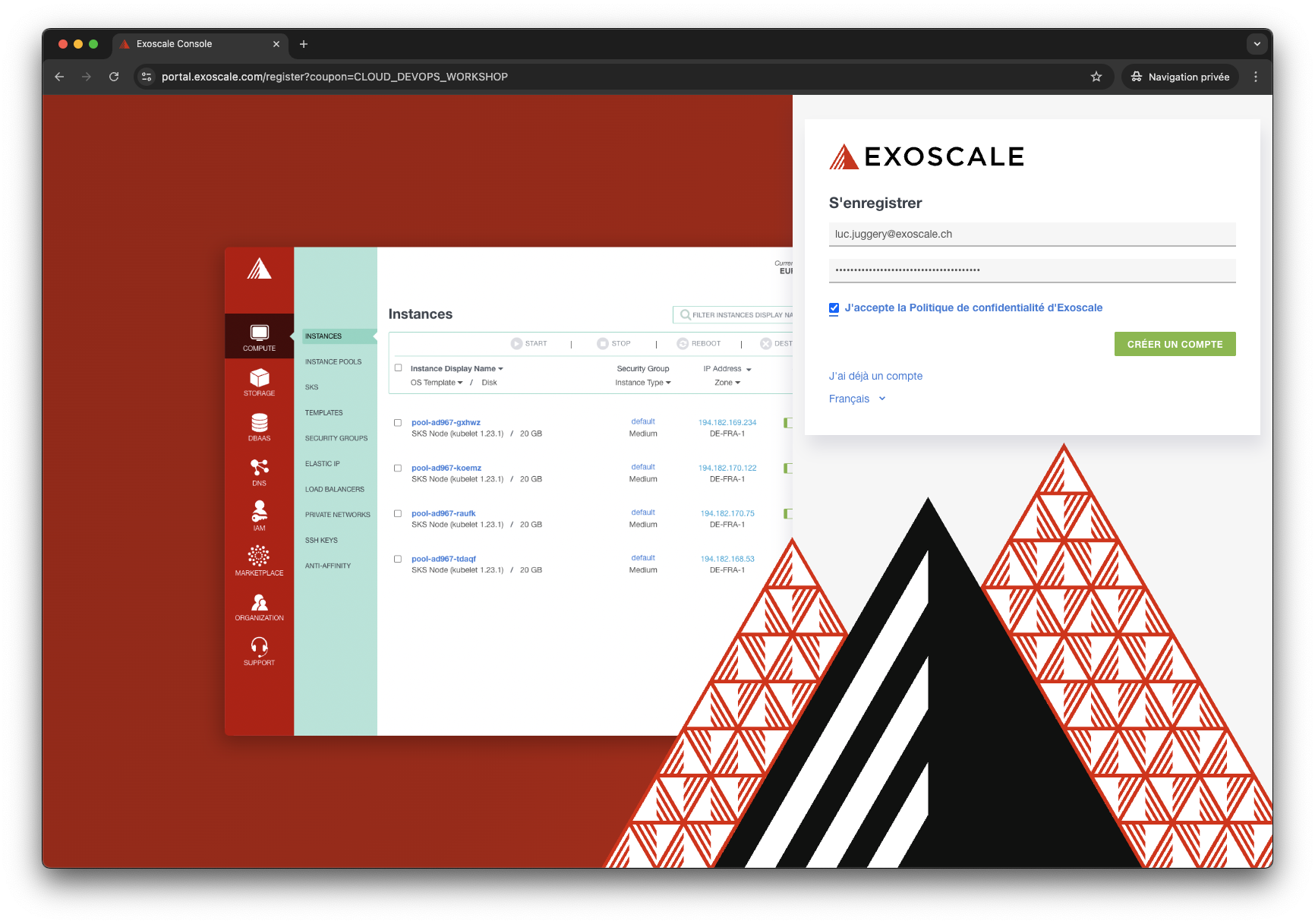
Task: Open the Chrome three-dot menu
Action: [1256, 77]
